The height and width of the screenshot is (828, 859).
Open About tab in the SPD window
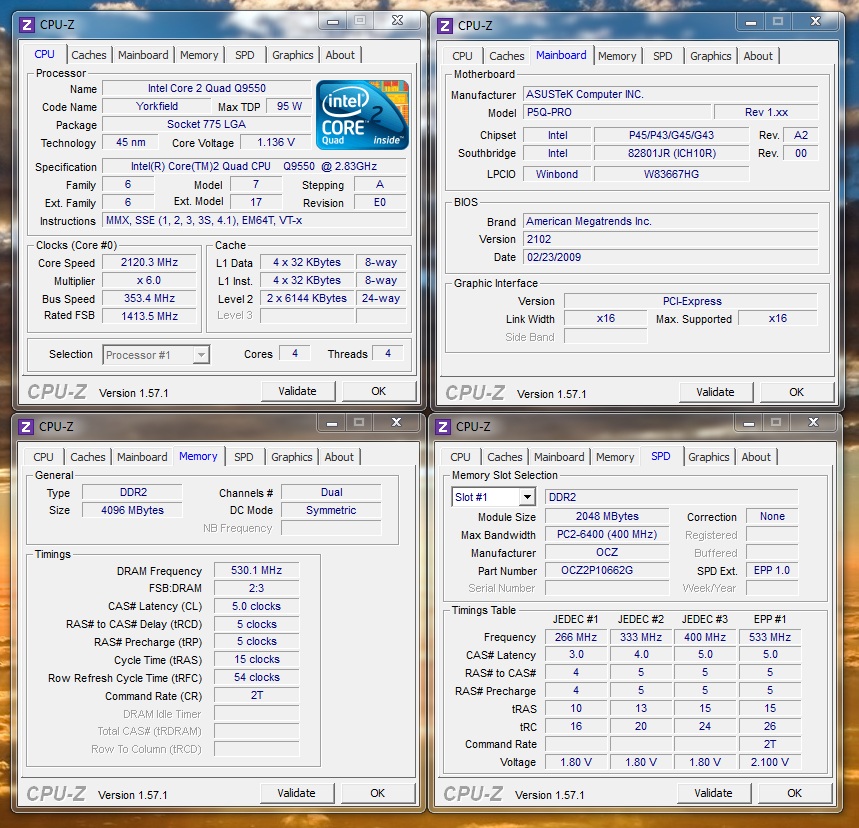[x=756, y=457]
